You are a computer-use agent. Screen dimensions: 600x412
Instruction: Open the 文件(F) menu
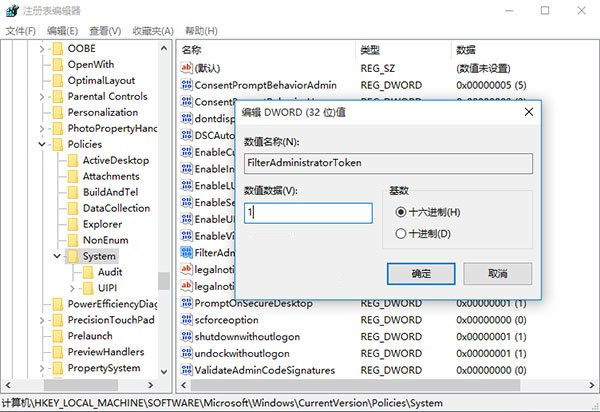20,31
